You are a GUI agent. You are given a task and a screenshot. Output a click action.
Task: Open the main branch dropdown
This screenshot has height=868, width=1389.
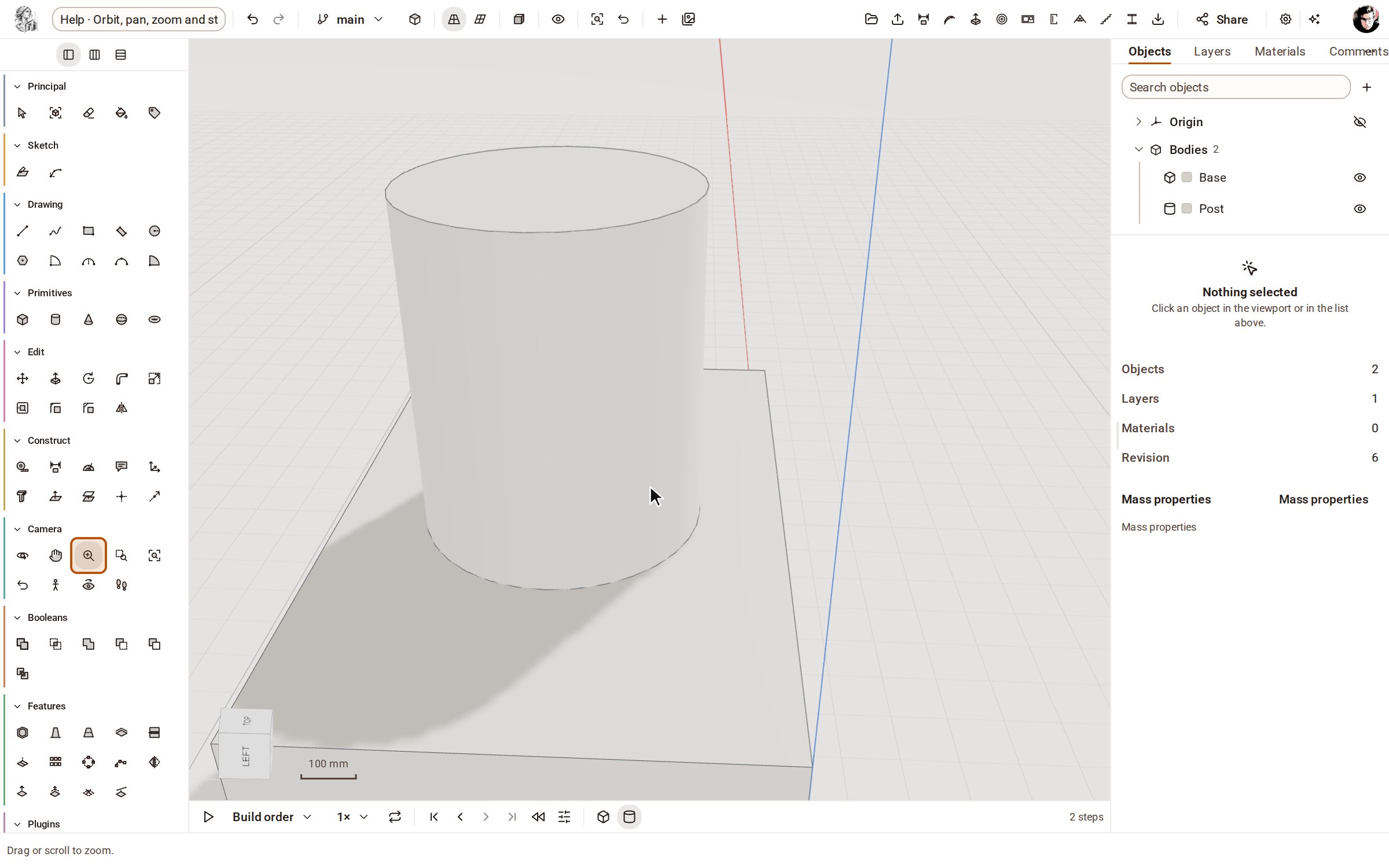tap(350, 19)
